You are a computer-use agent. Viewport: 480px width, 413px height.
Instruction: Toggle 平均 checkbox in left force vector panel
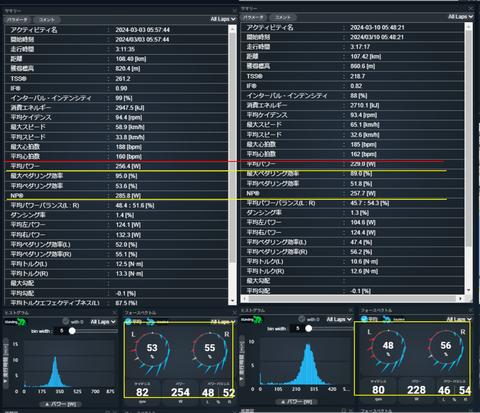(x=128, y=322)
